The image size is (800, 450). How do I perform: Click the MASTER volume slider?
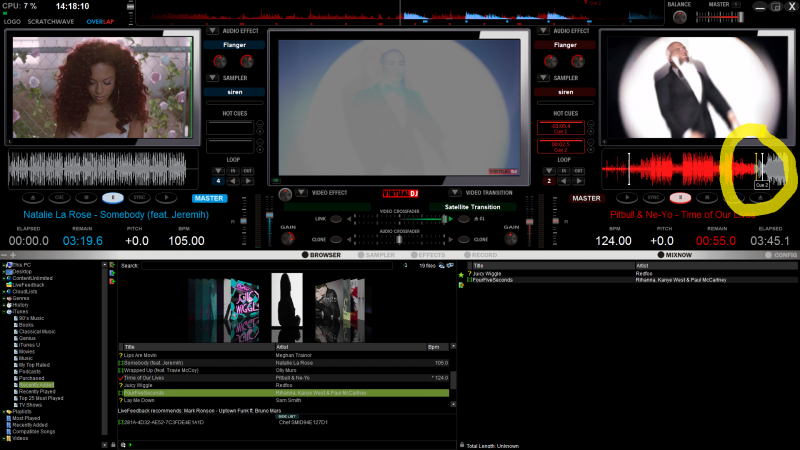720,17
